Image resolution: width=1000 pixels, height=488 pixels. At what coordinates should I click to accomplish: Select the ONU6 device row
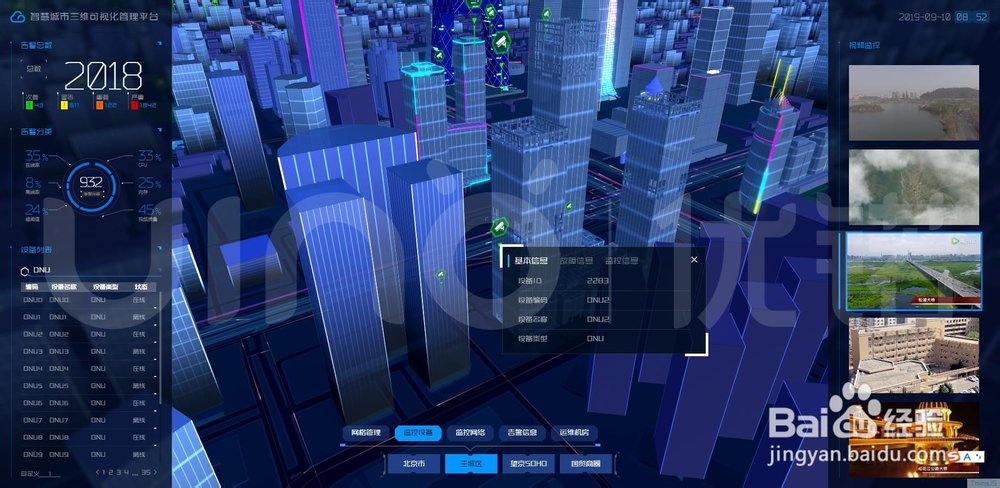pos(88,403)
